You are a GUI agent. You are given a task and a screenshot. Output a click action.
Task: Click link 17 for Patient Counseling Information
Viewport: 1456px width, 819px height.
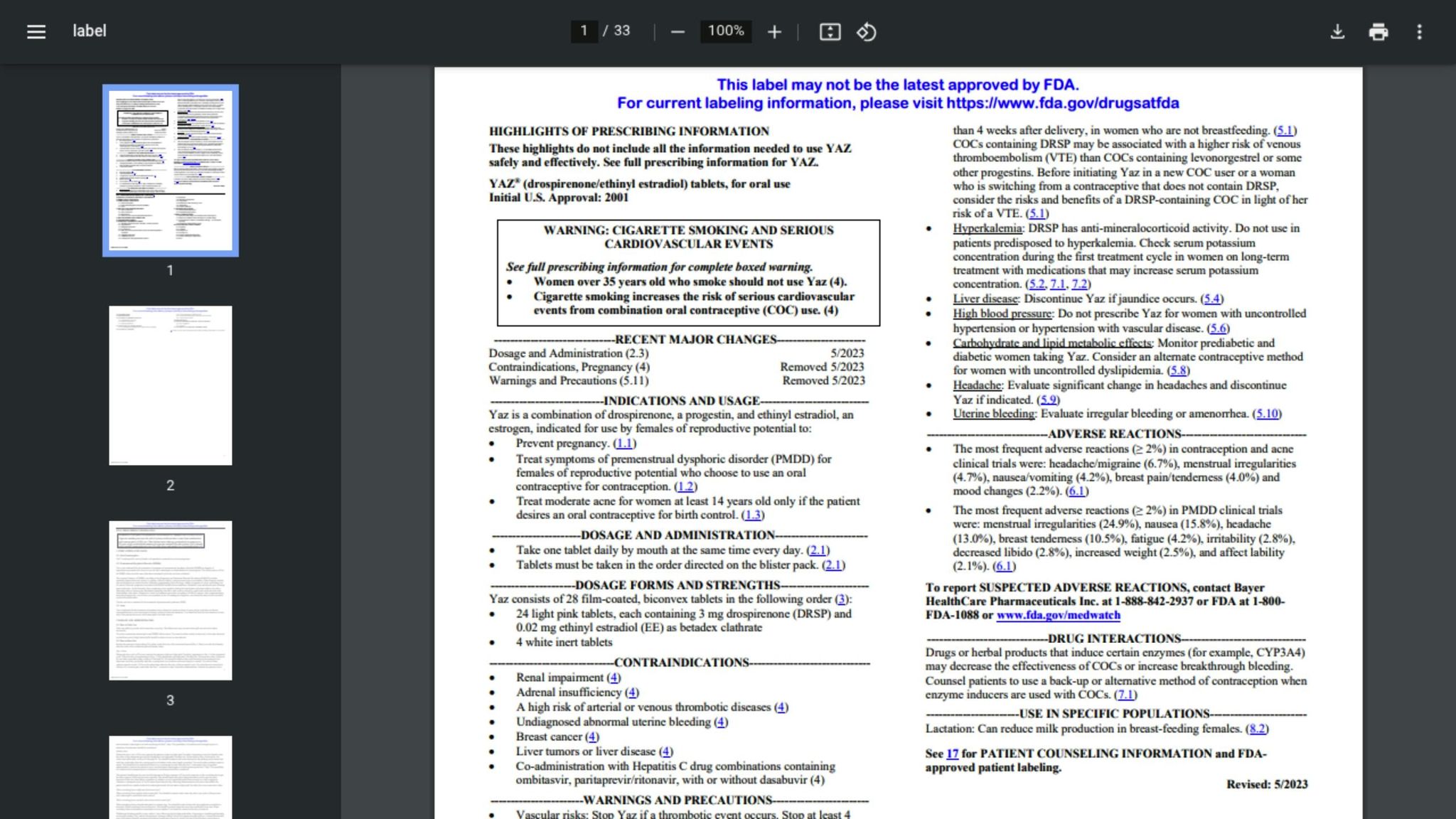coord(952,754)
